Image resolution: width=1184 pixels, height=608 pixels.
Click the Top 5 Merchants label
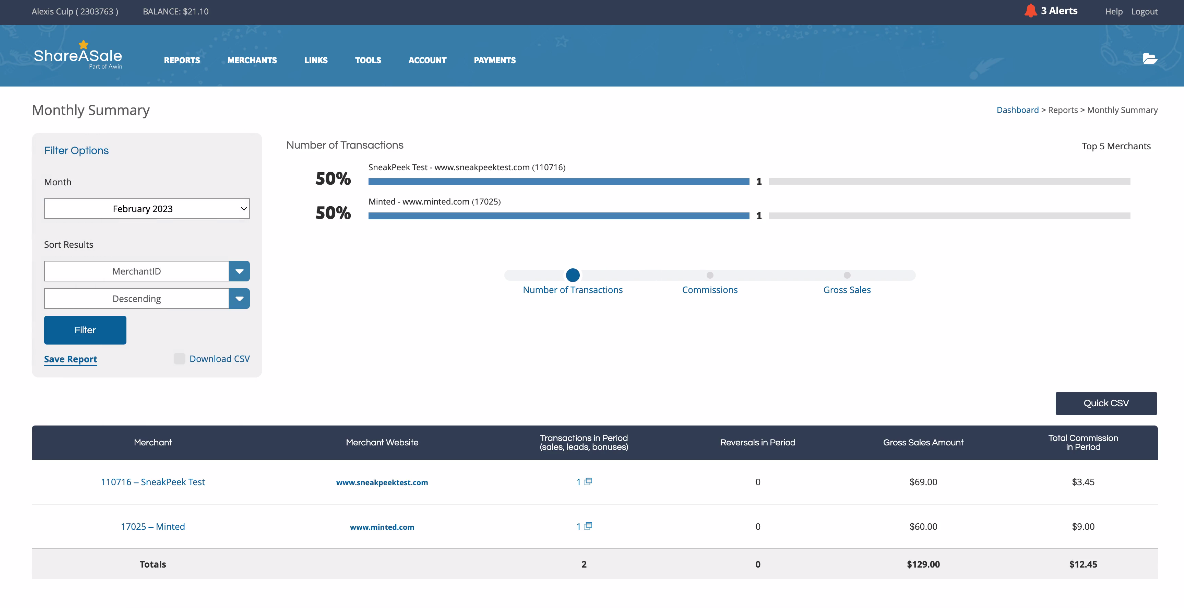click(x=1116, y=146)
